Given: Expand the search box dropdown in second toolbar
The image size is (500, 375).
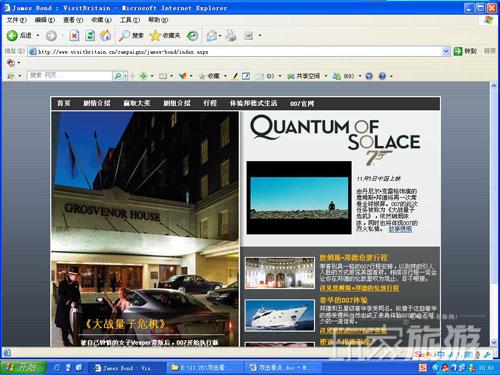Looking at the screenshot, I should tap(125, 76).
